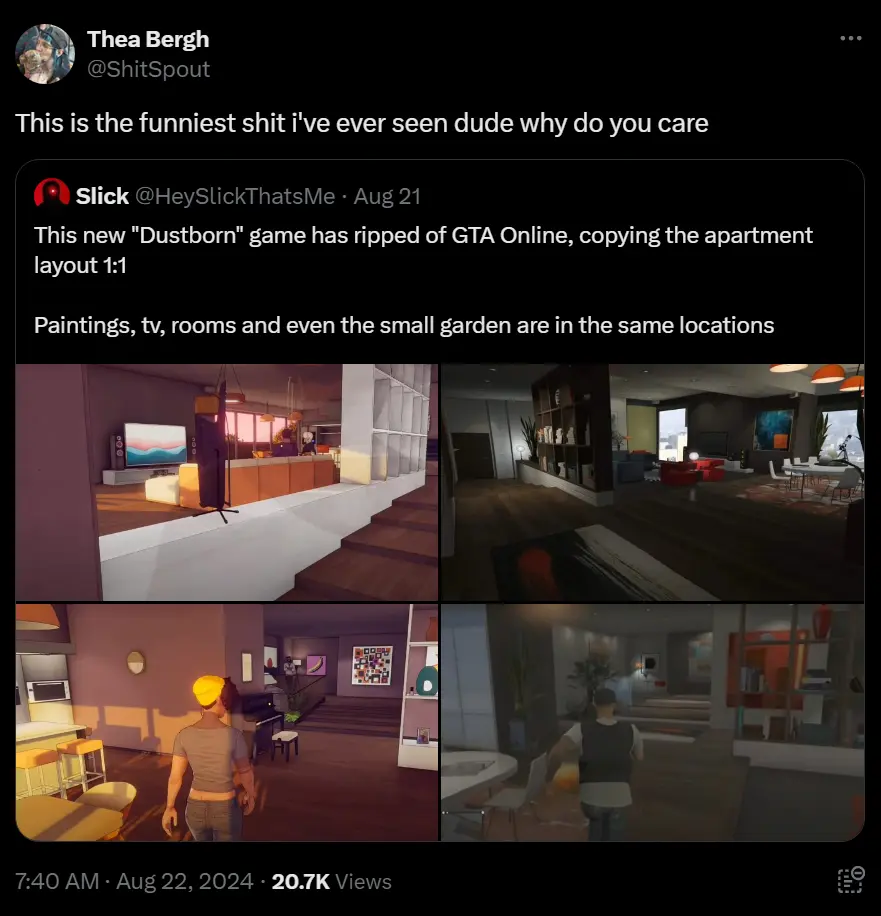Viewport: 881px width, 916px height.
Task: Open the Dustborn living room TV screenshot
Action: 227,482
